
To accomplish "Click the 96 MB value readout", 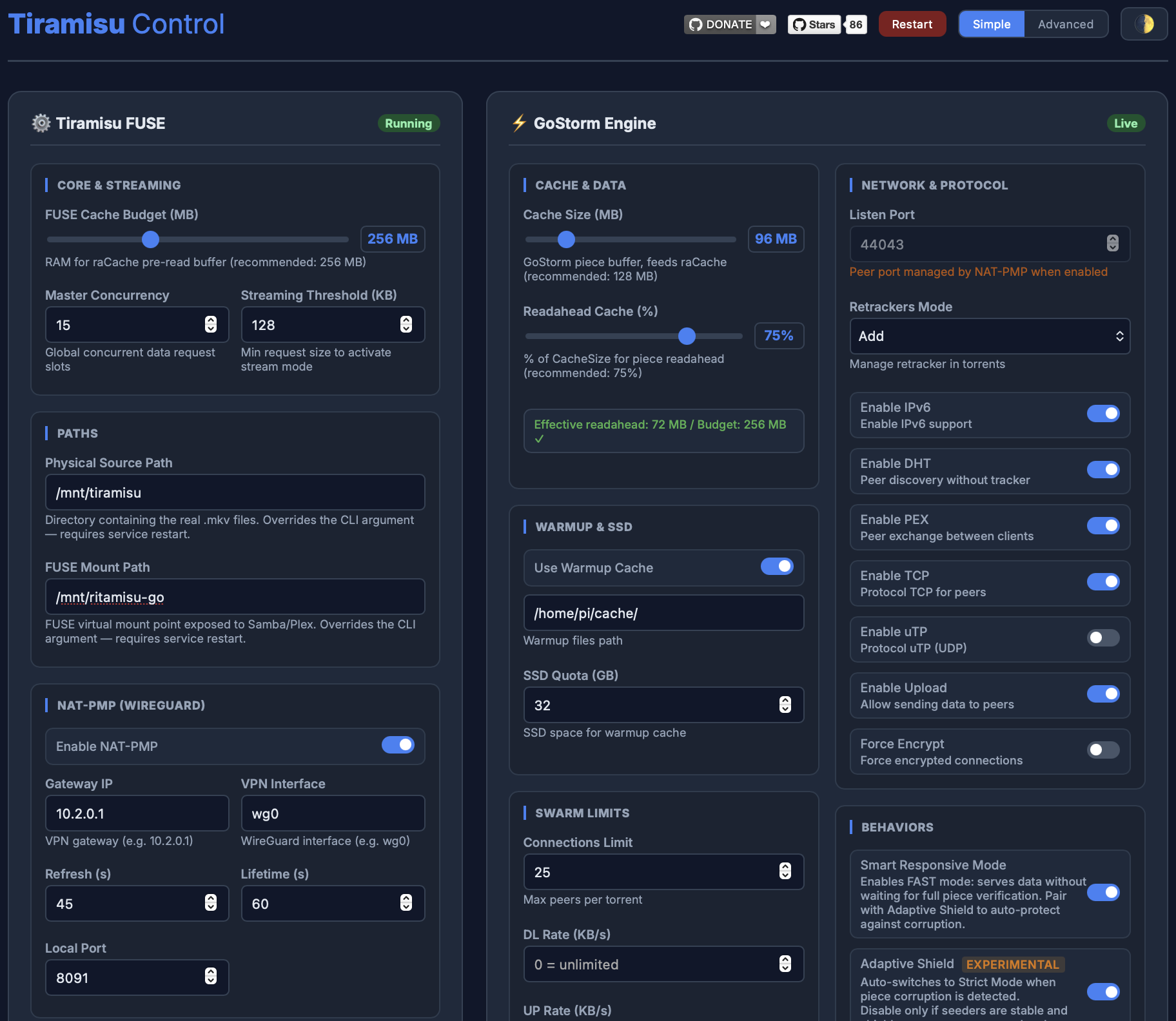I will 776,239.
